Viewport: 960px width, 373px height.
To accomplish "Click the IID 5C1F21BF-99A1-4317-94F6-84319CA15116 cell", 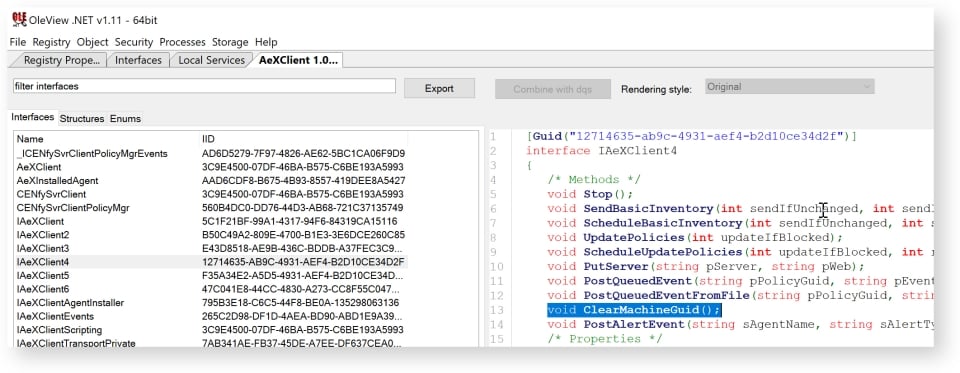I will coord(299,221).
